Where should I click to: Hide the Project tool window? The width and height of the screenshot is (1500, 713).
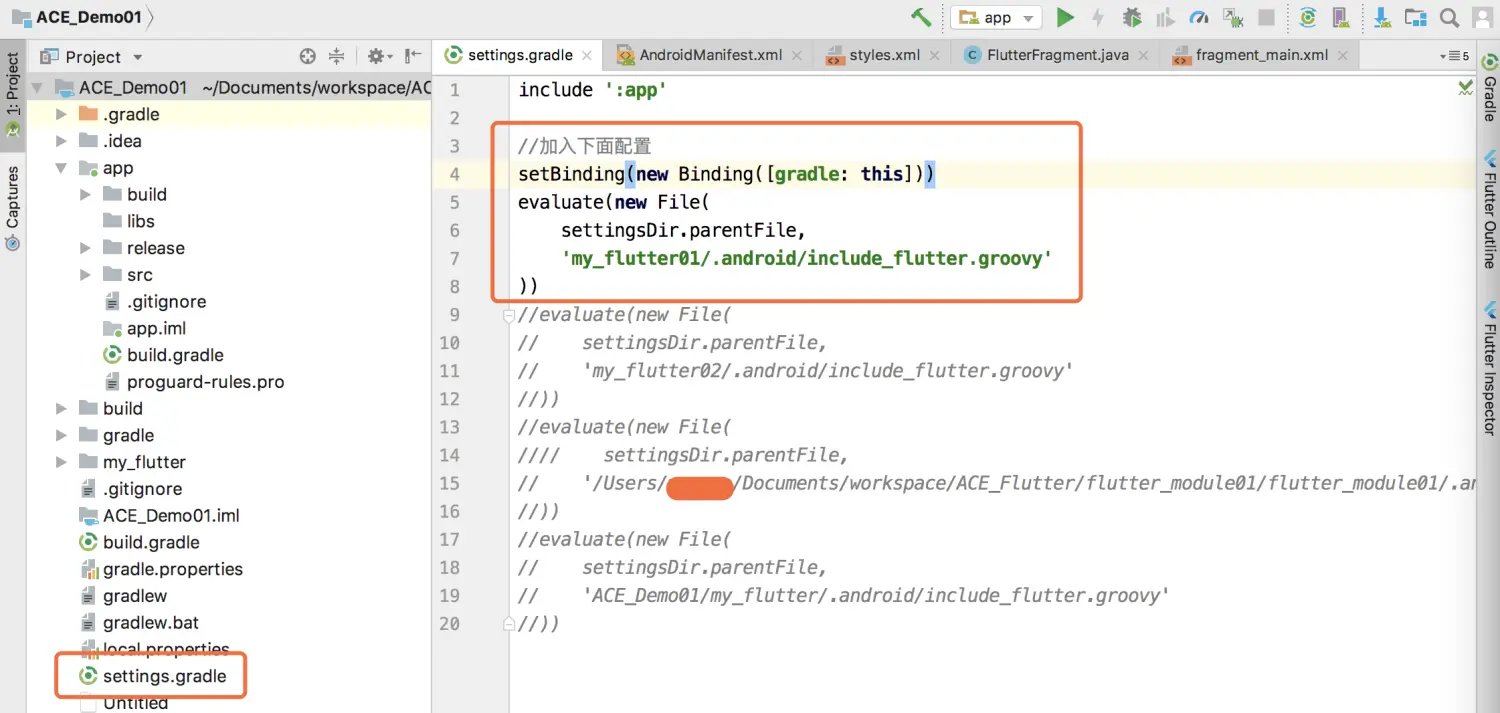(x=414, y=57)
